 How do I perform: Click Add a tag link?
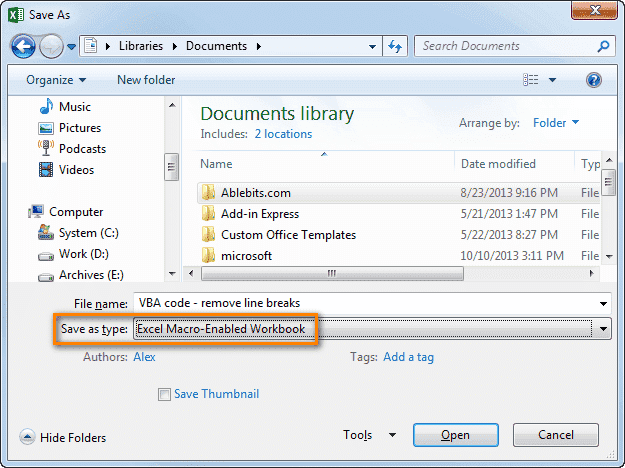coord(409,357)
